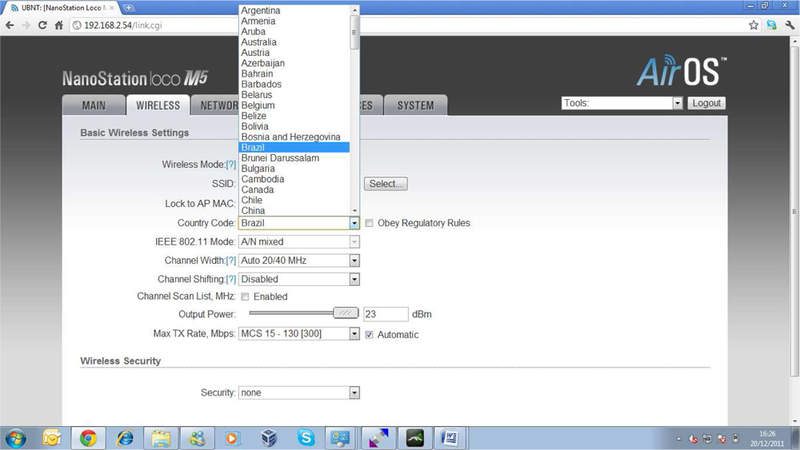This screenshot has height=450, width=800.
Task: Switch to the MAIN tab
Action: click(x=94, y=105)
